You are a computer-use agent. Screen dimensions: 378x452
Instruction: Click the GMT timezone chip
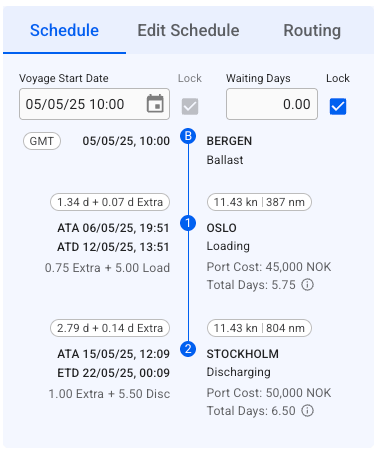tap(42, 141)
